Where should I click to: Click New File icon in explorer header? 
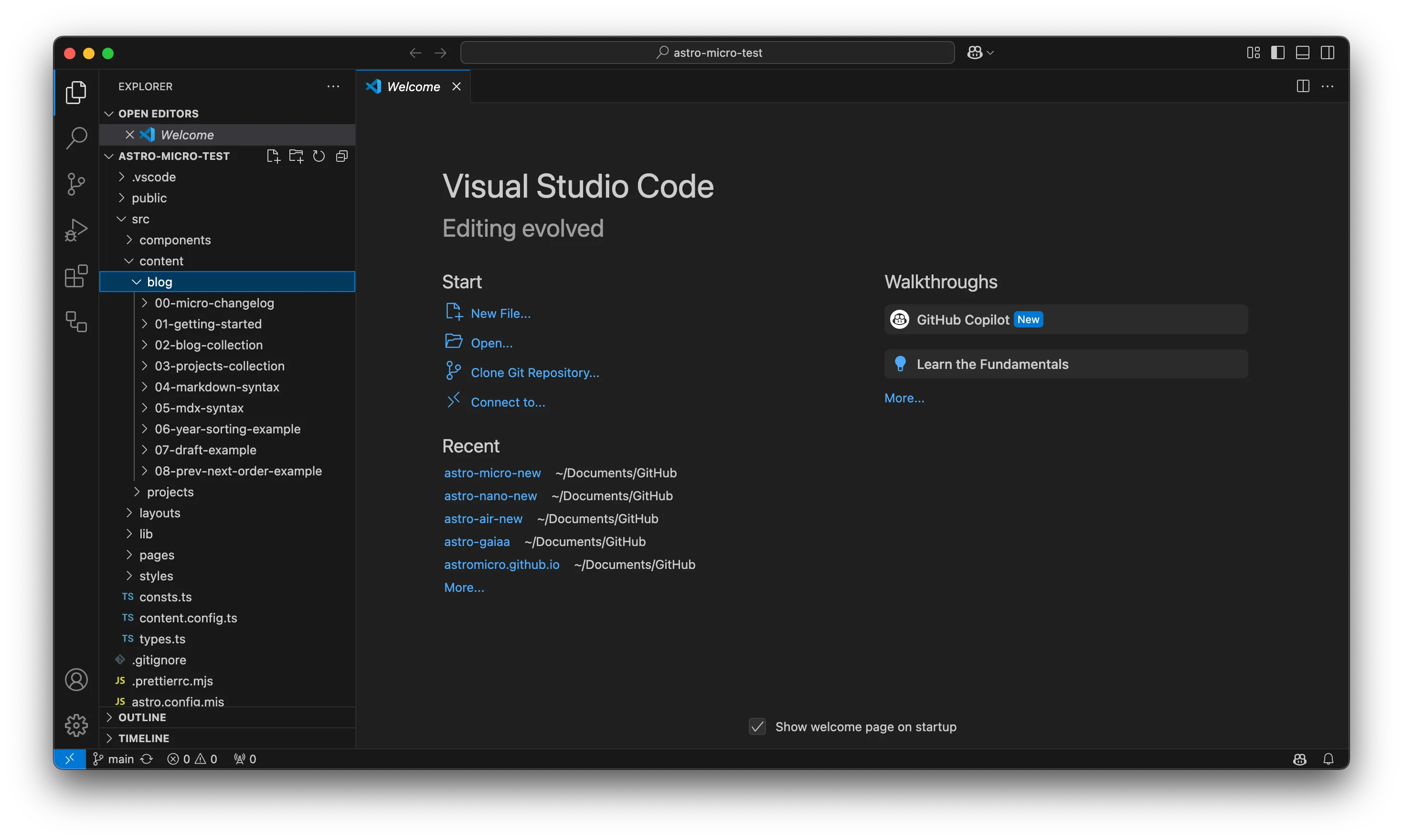[274, 156]
